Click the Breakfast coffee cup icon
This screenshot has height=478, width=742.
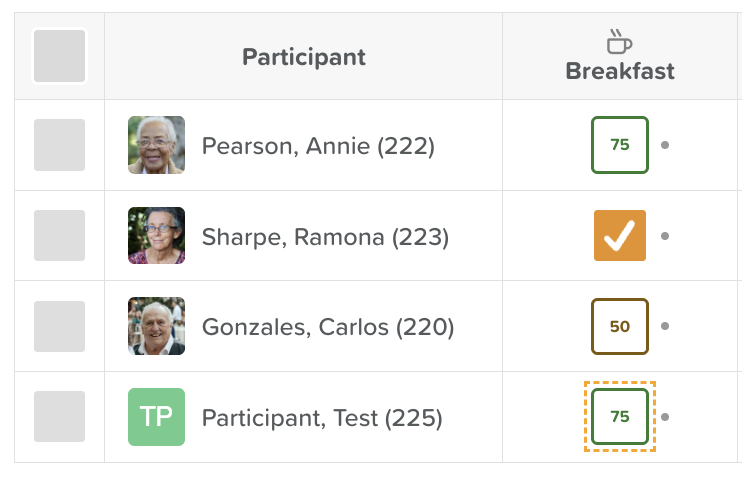pos(619,42)
